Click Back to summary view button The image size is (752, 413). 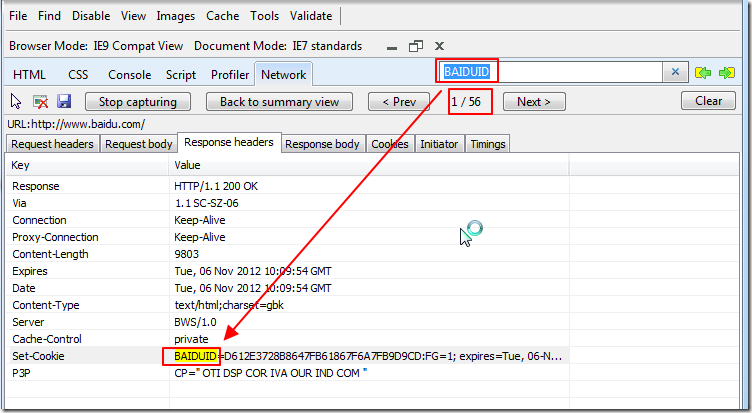279,102
